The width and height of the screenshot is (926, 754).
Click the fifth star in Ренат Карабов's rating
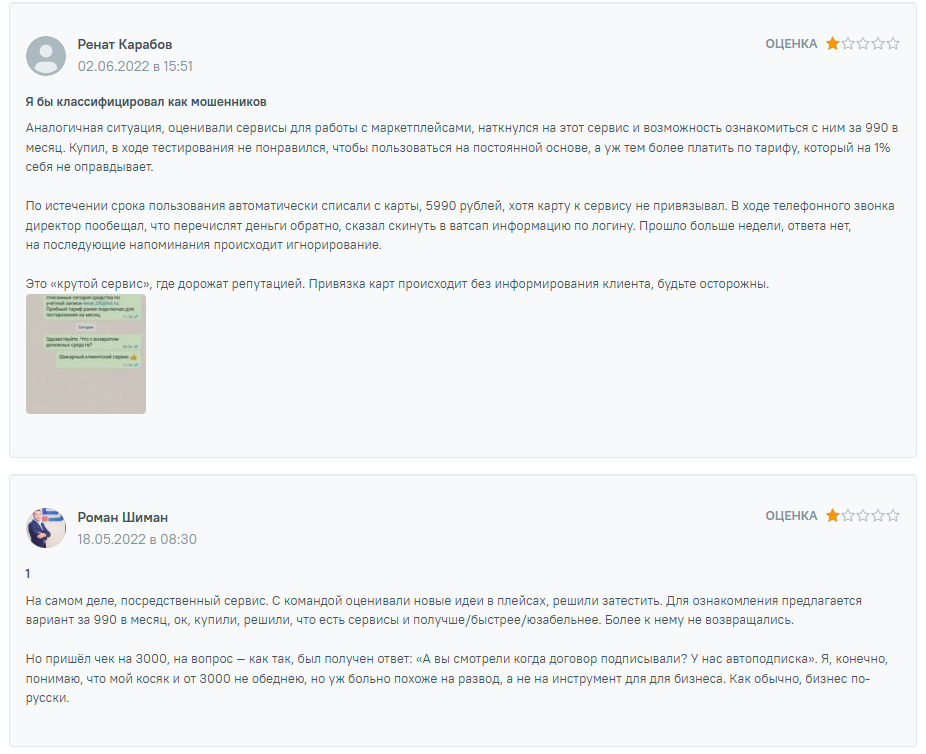[893, 44]
